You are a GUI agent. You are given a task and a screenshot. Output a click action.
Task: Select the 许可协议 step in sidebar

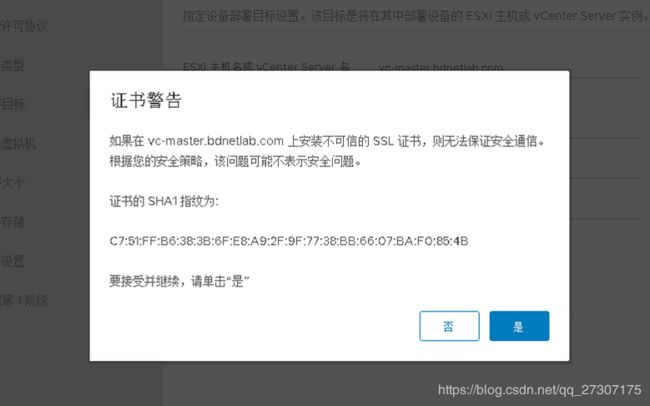[24, 26]
